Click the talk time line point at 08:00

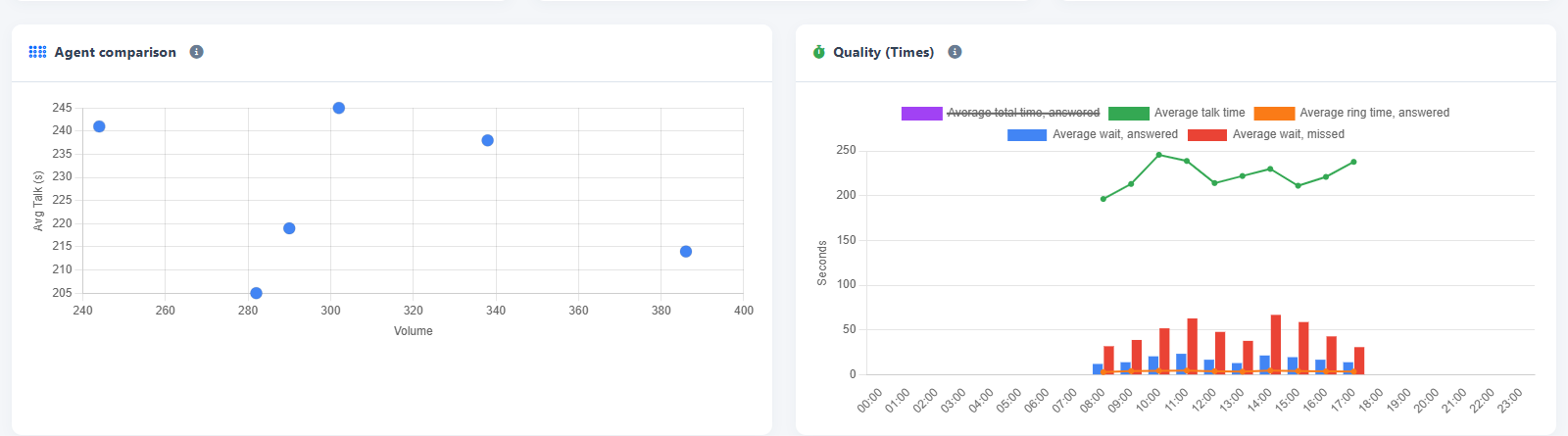(x=1103, y=199)
